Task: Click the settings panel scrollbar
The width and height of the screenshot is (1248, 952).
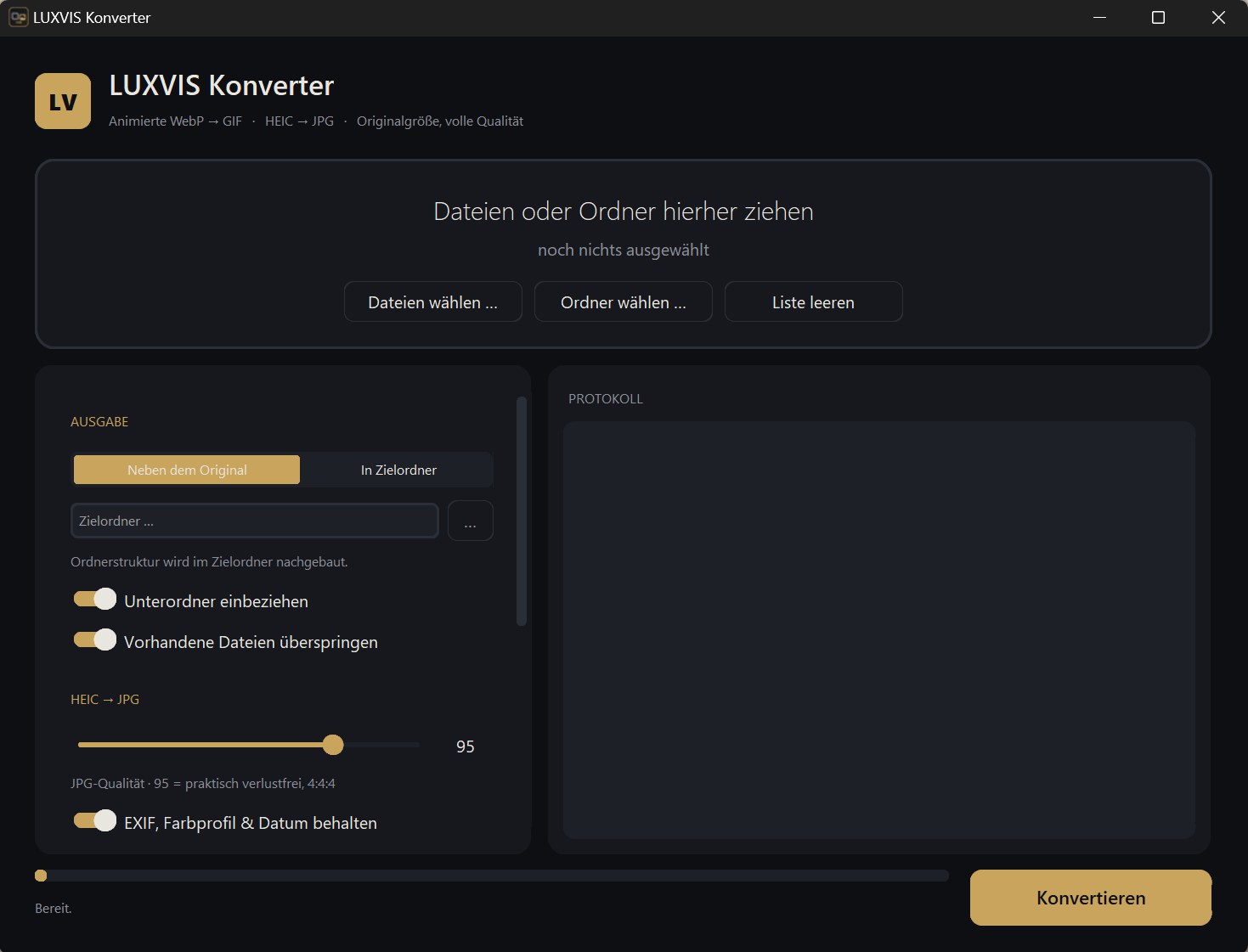Action: point(522,511)
